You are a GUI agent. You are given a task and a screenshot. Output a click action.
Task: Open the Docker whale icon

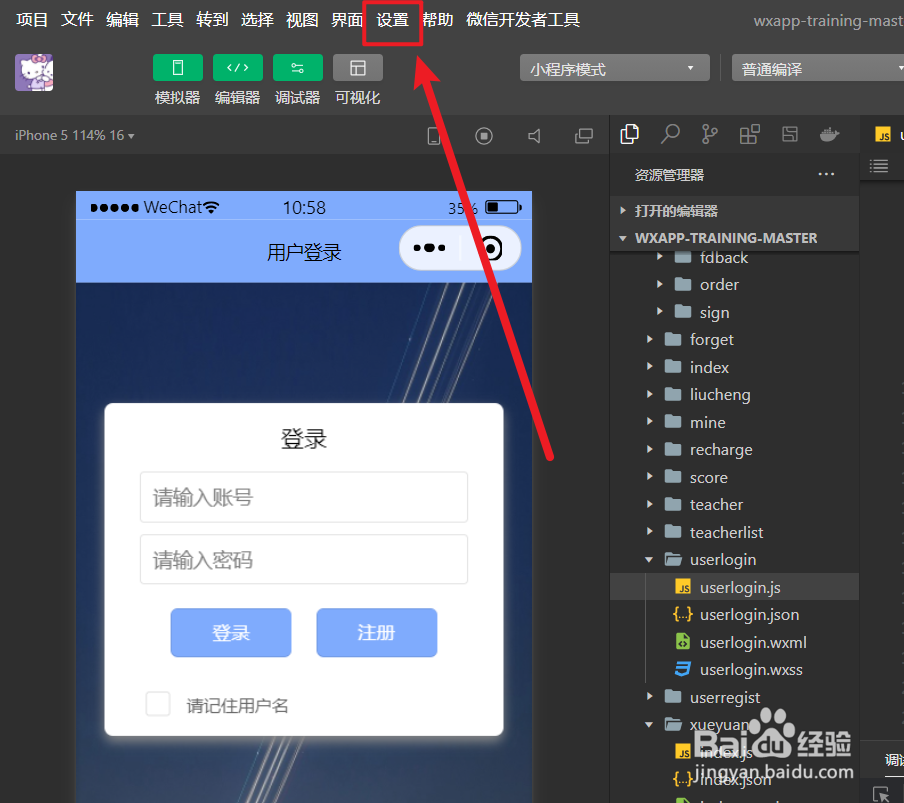pos(830,134)
